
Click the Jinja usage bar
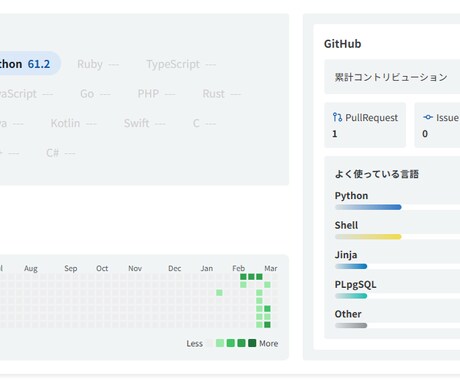click(x=351, y=266)
